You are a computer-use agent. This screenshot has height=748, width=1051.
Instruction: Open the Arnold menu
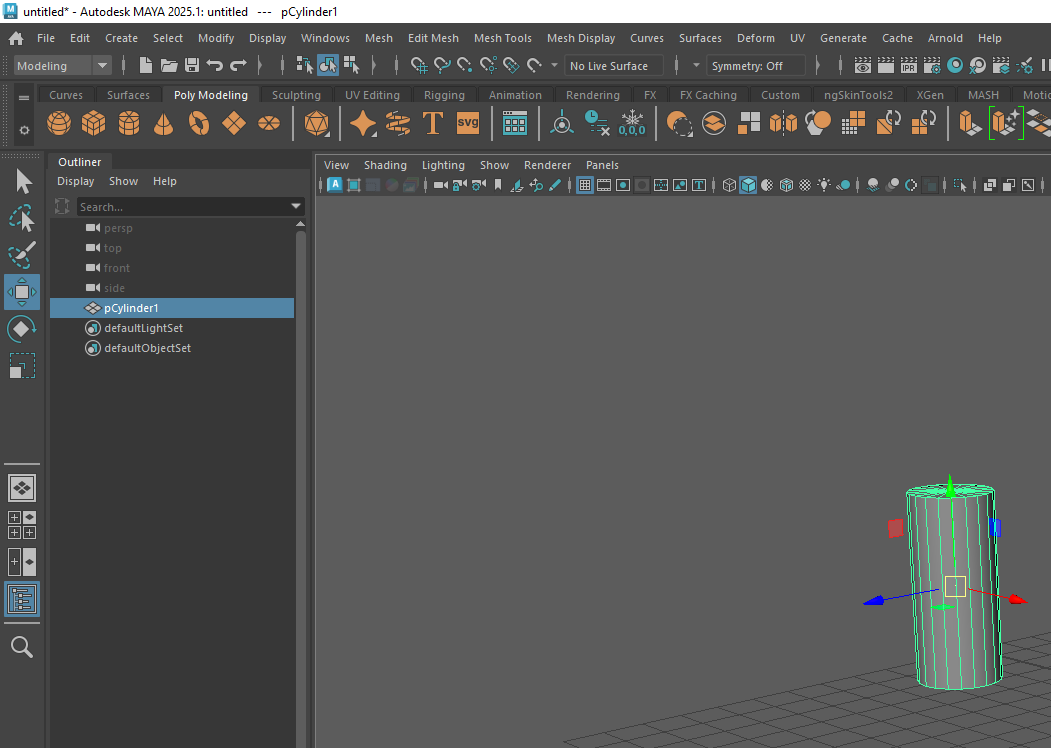[945, 38]
